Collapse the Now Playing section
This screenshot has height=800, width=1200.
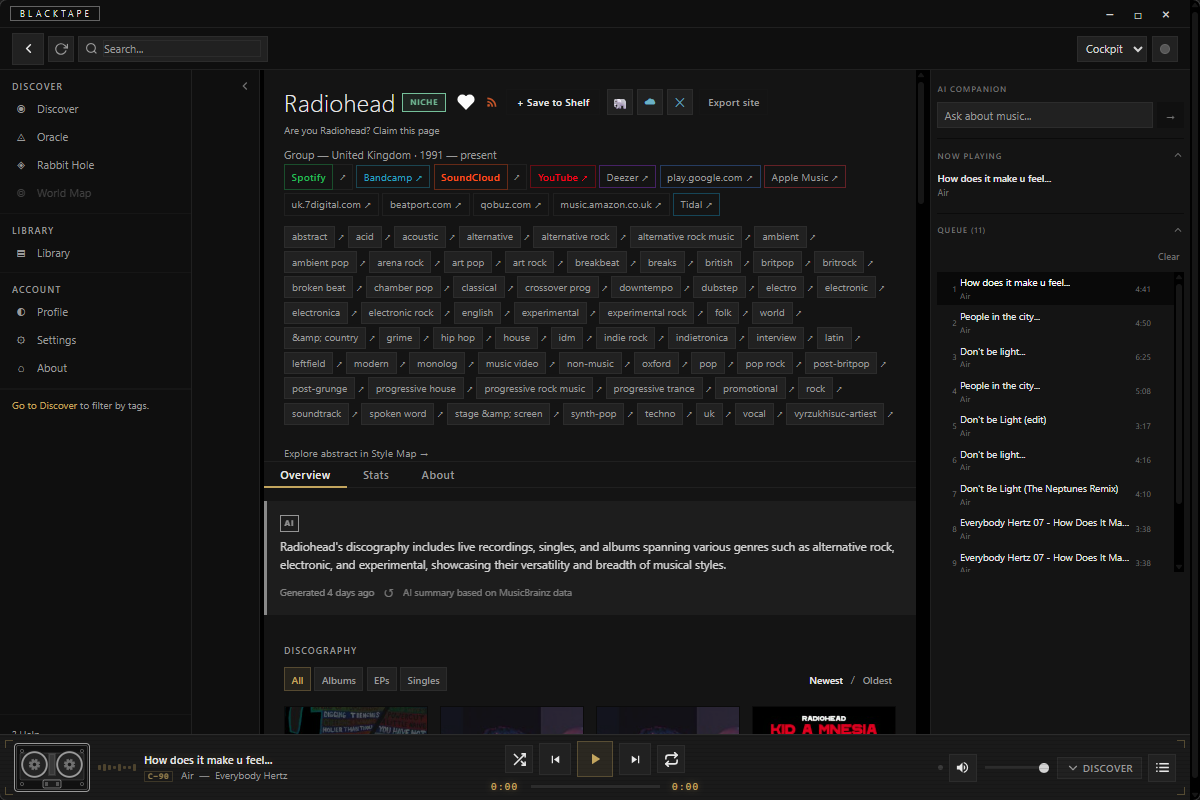tap(1177, 155)
